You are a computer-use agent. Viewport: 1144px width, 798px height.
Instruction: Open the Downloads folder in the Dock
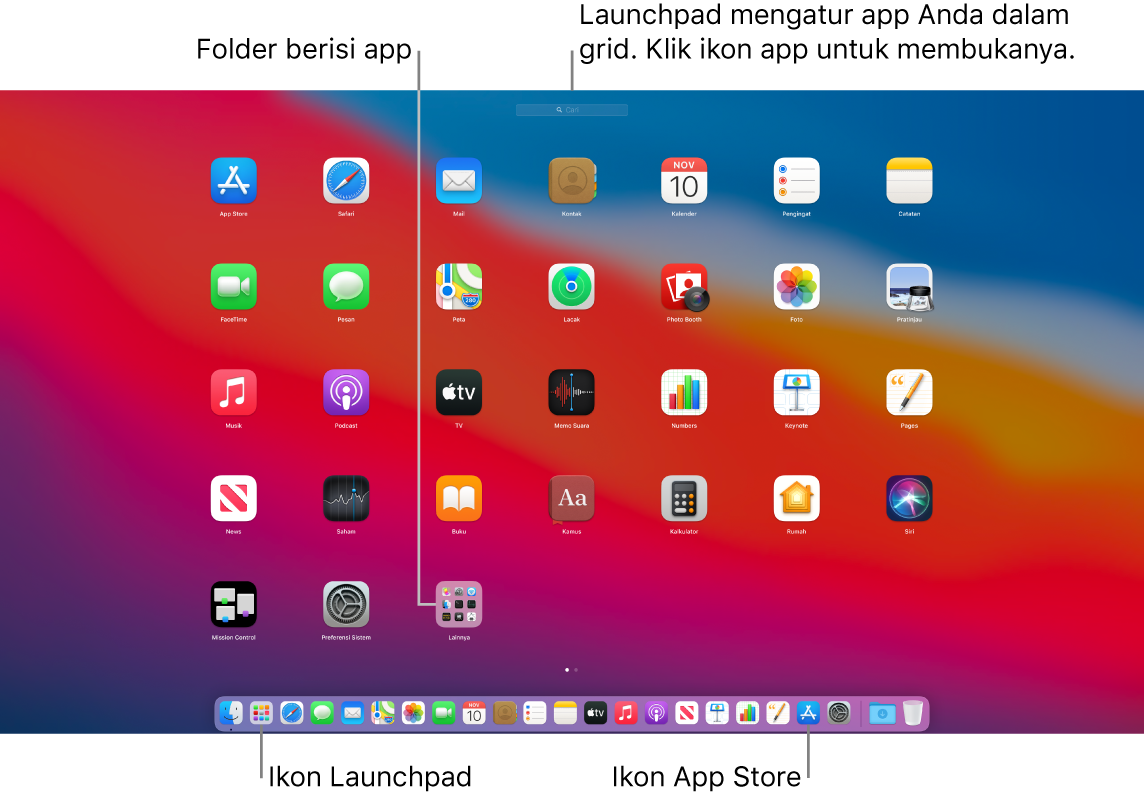click(x=882, y=713)
